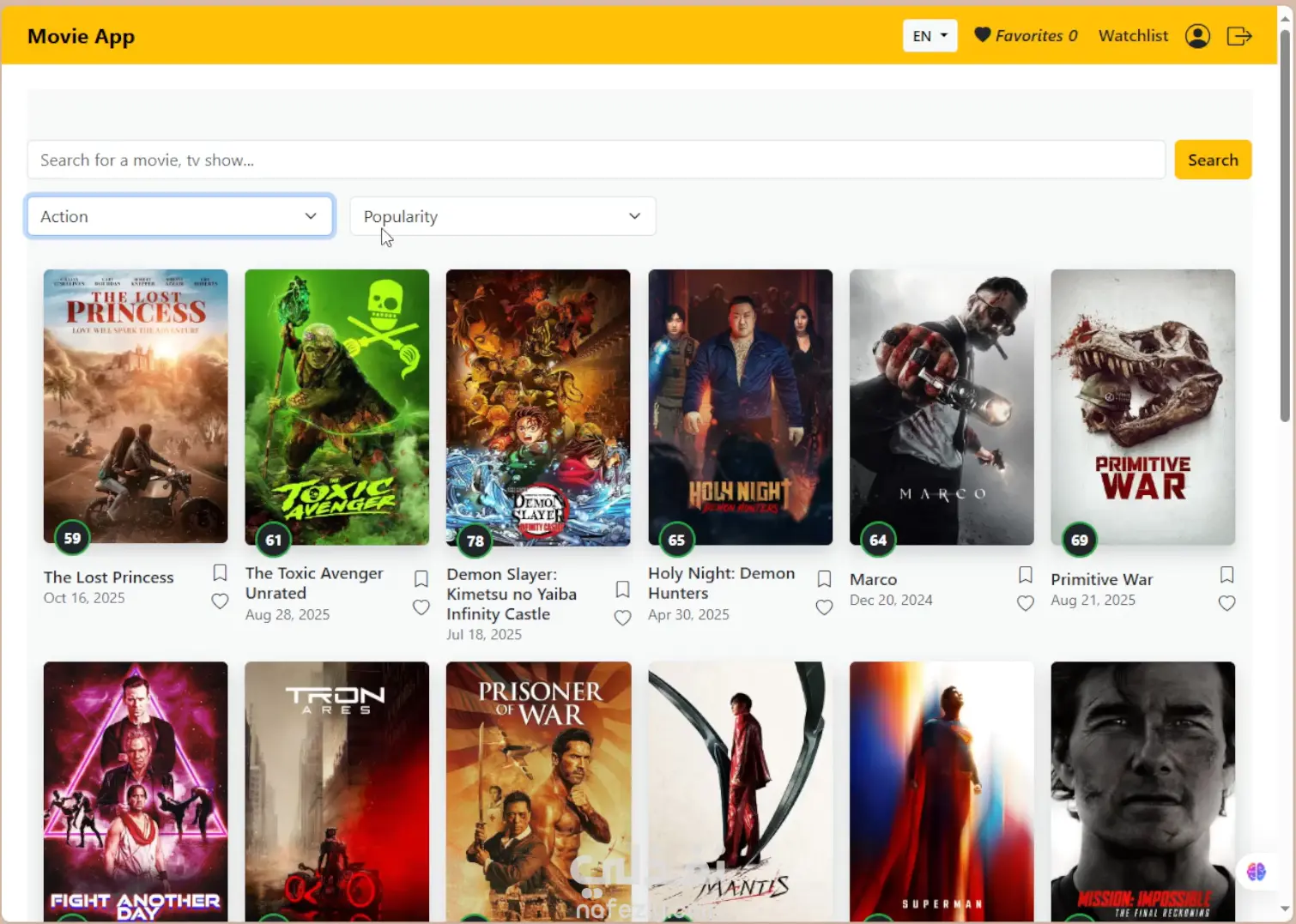Image resolution: width=1296 pixels, height=924 pixels.
Task: Click The Toxic Avenger poster
Action: tap(337, 407)
